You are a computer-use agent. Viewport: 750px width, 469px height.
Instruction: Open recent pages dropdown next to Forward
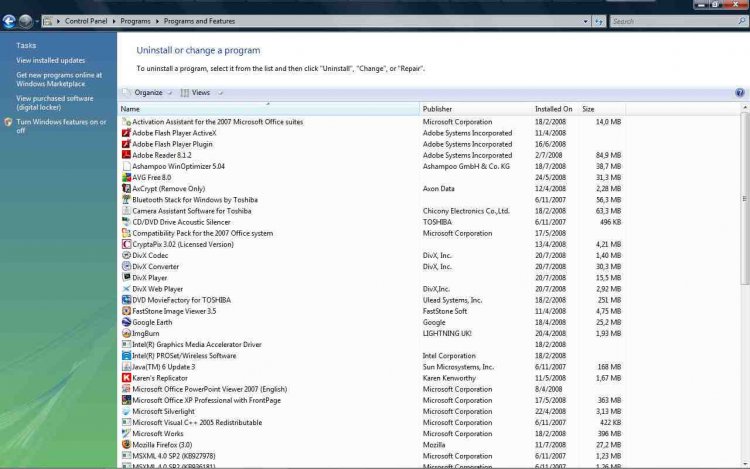(x=37, y=21)
